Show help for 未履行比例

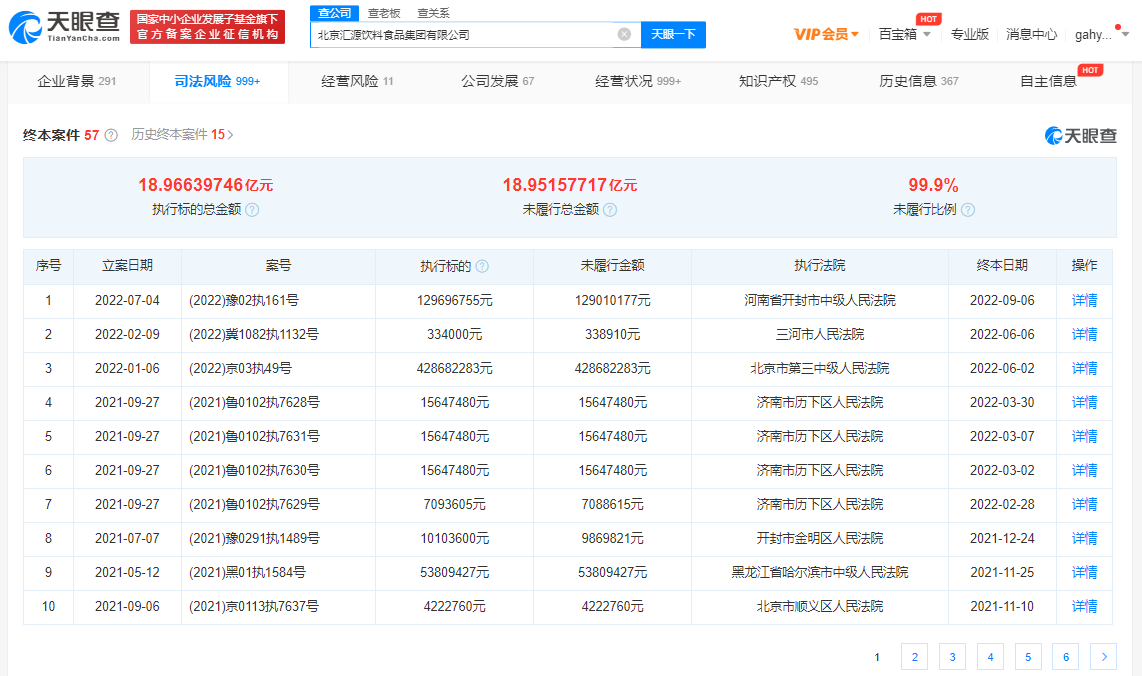click(968, 210)
